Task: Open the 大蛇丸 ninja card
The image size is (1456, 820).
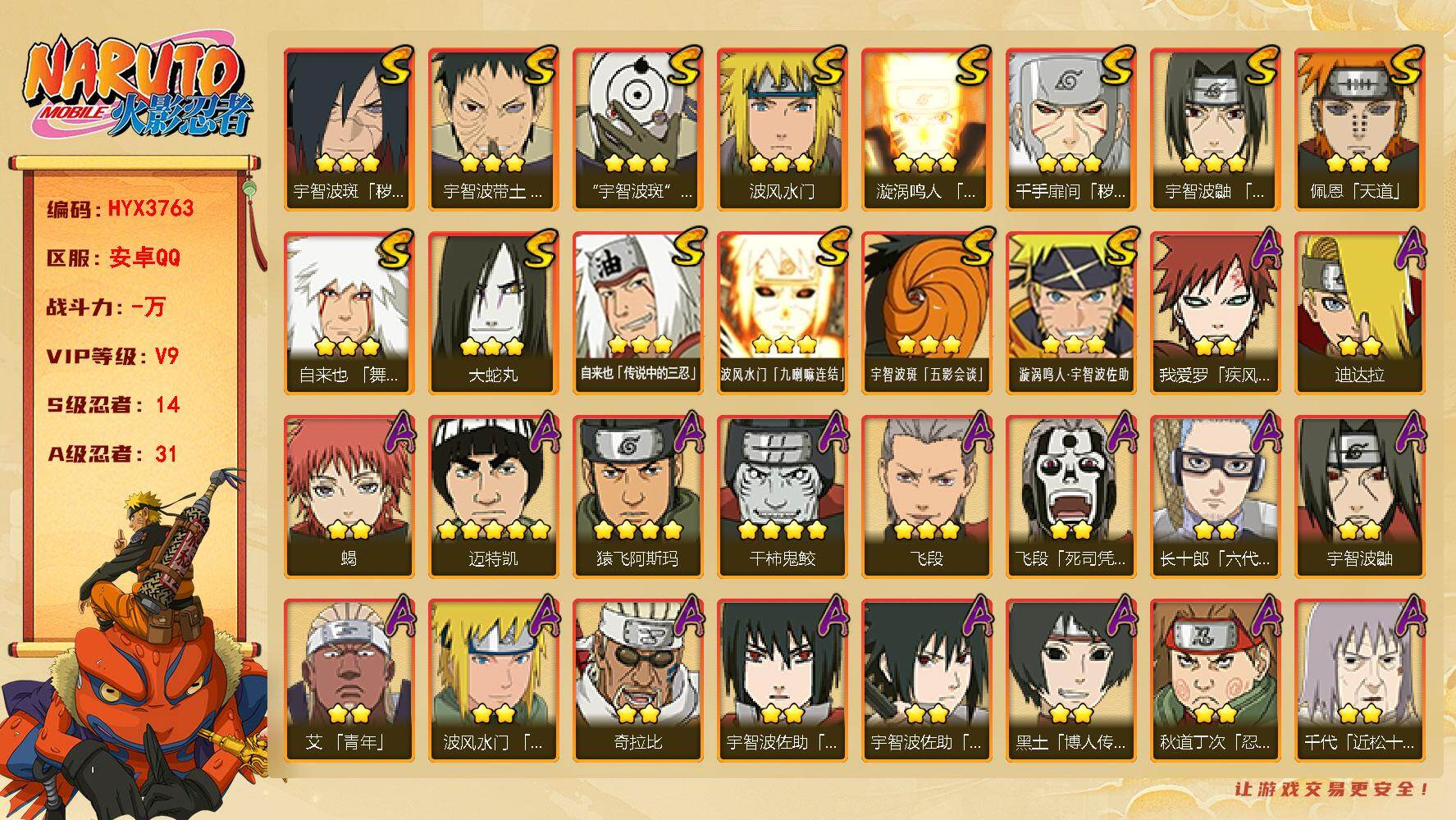Action: (492, 313)
